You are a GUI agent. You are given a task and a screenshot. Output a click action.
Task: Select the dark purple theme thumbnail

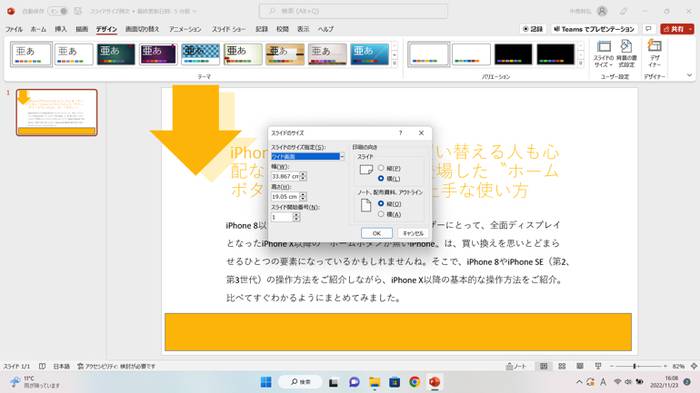coord(158,54)
